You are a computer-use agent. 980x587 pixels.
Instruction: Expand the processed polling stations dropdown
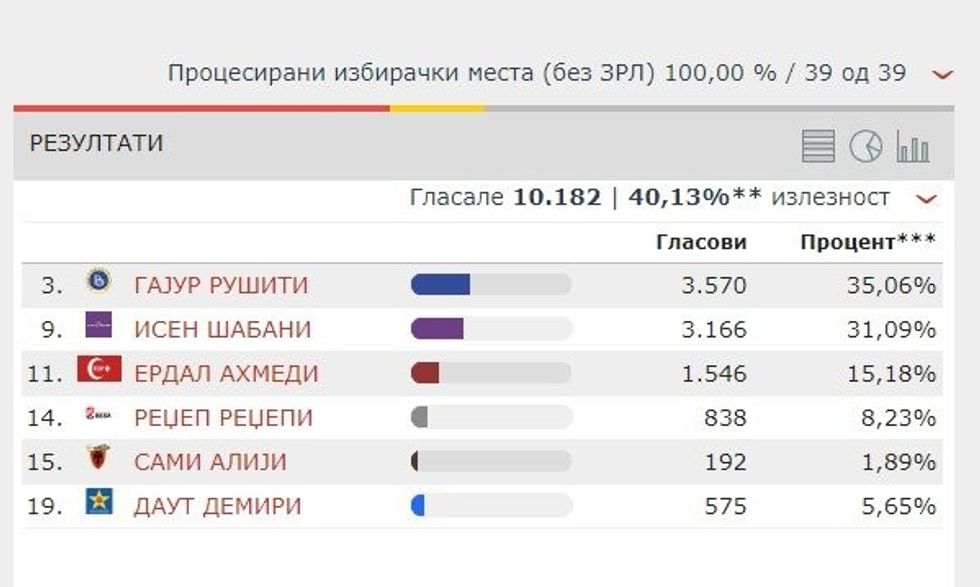pos(938,72)
